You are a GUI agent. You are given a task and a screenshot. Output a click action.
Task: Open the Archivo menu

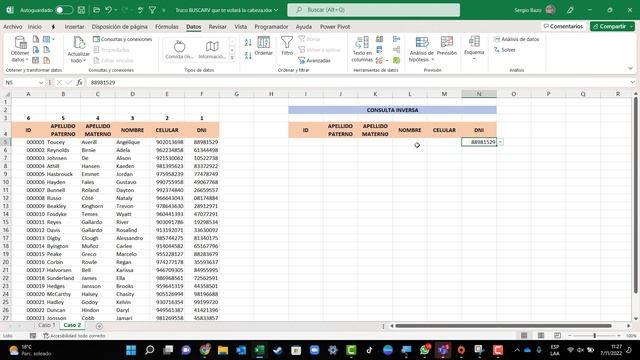(x=13, y=27)
